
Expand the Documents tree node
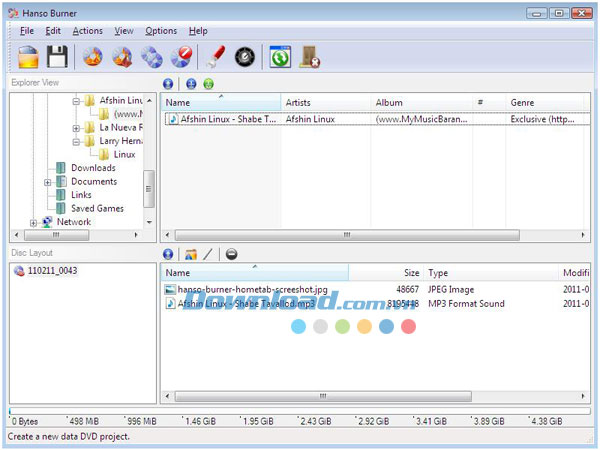point(47,182)
